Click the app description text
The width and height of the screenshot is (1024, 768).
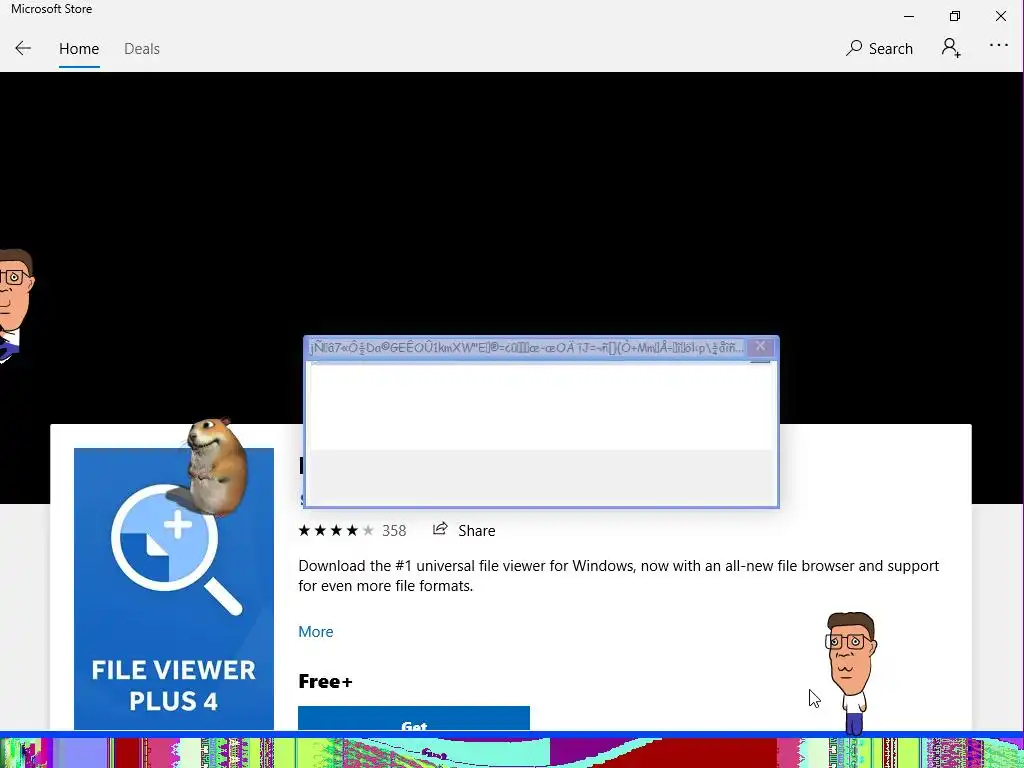pos(618,575)
